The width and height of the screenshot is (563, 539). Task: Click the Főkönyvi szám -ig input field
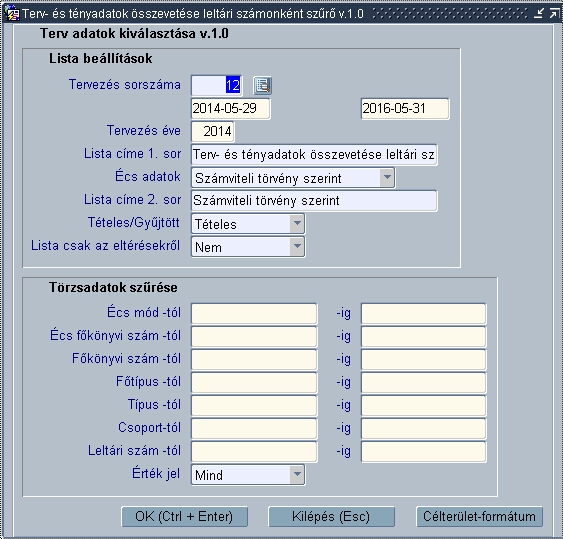pos(424,359)
